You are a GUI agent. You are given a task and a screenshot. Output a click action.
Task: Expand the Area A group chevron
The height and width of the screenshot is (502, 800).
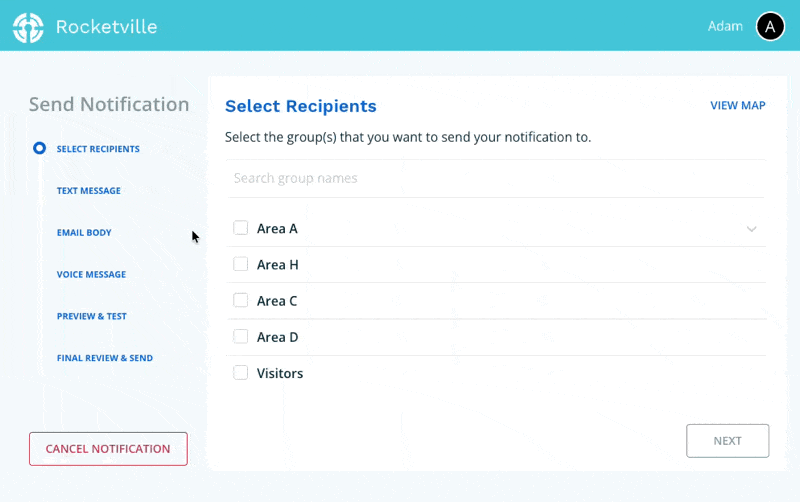752,229
